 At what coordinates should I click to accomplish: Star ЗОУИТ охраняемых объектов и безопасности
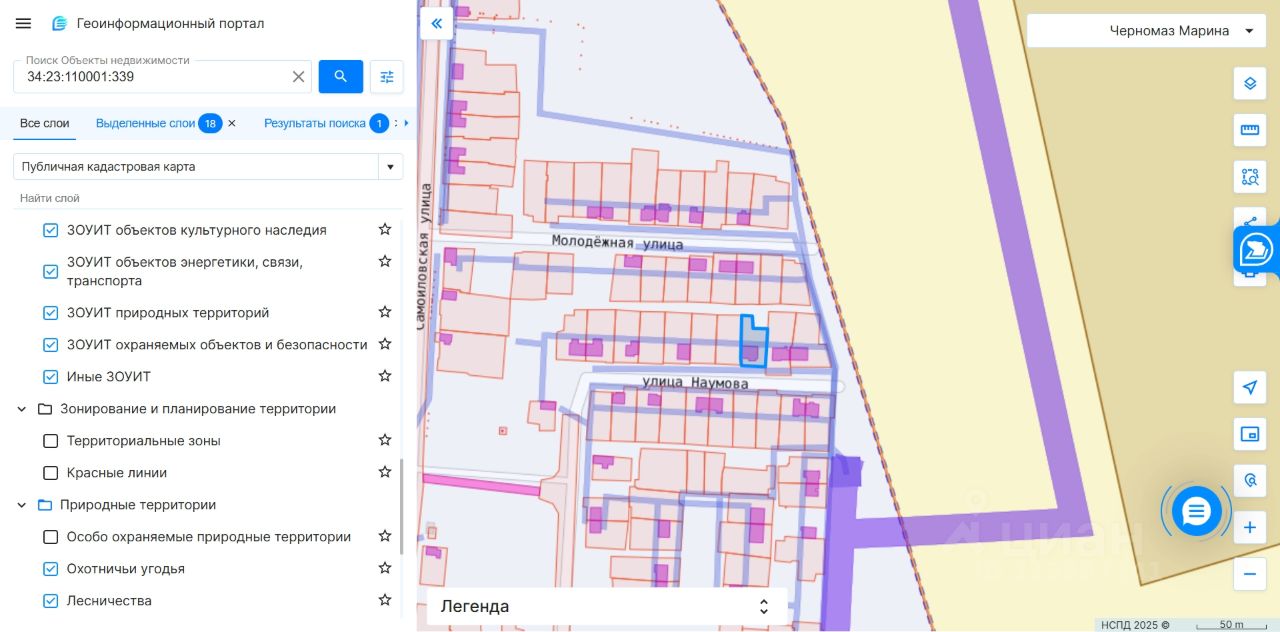(x=385, y=344)
